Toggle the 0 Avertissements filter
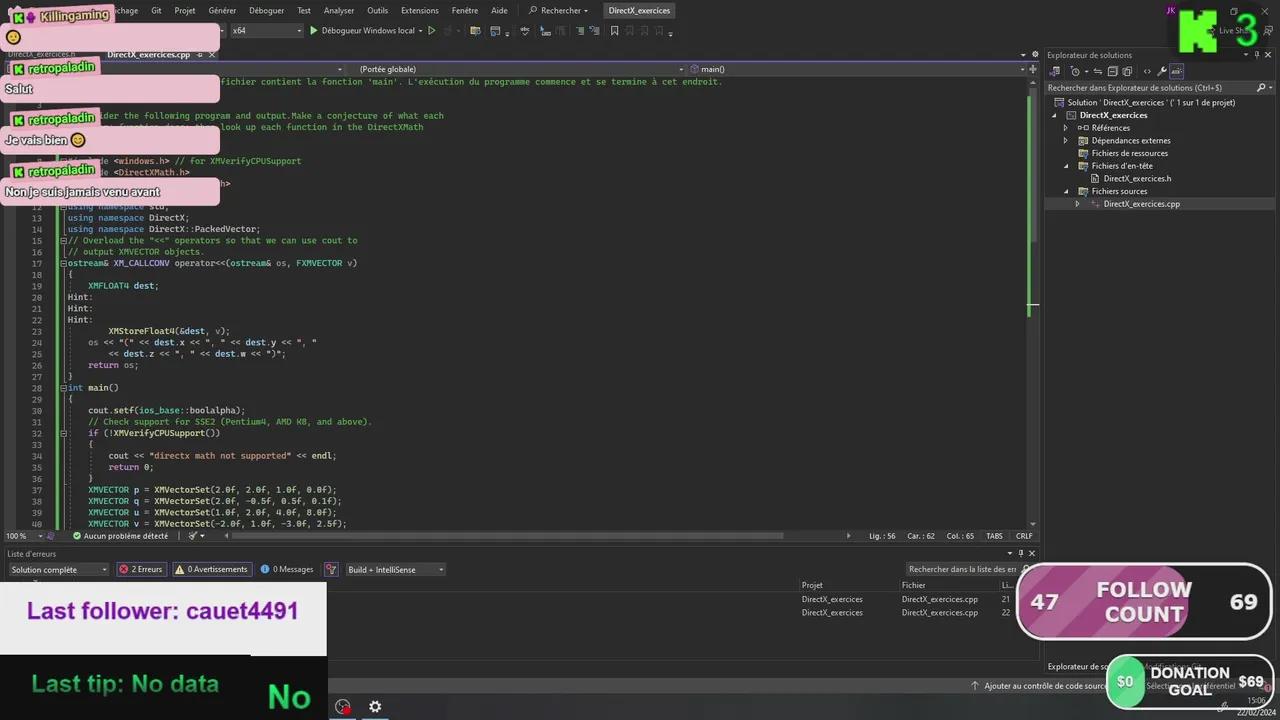1280x720 pixels. [x=211, y=569]
